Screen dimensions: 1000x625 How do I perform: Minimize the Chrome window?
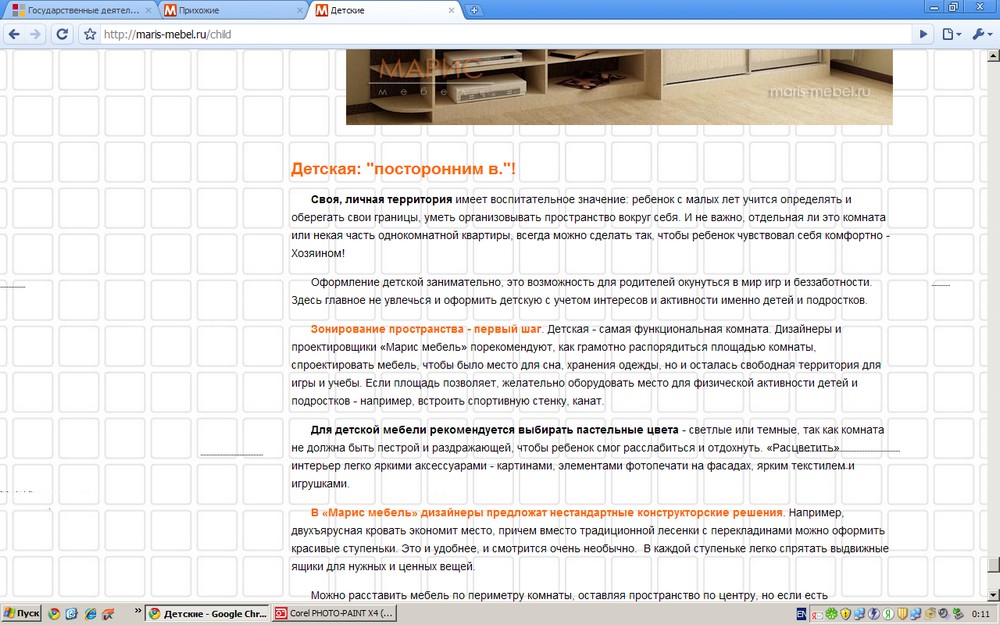tap(935, 7)
